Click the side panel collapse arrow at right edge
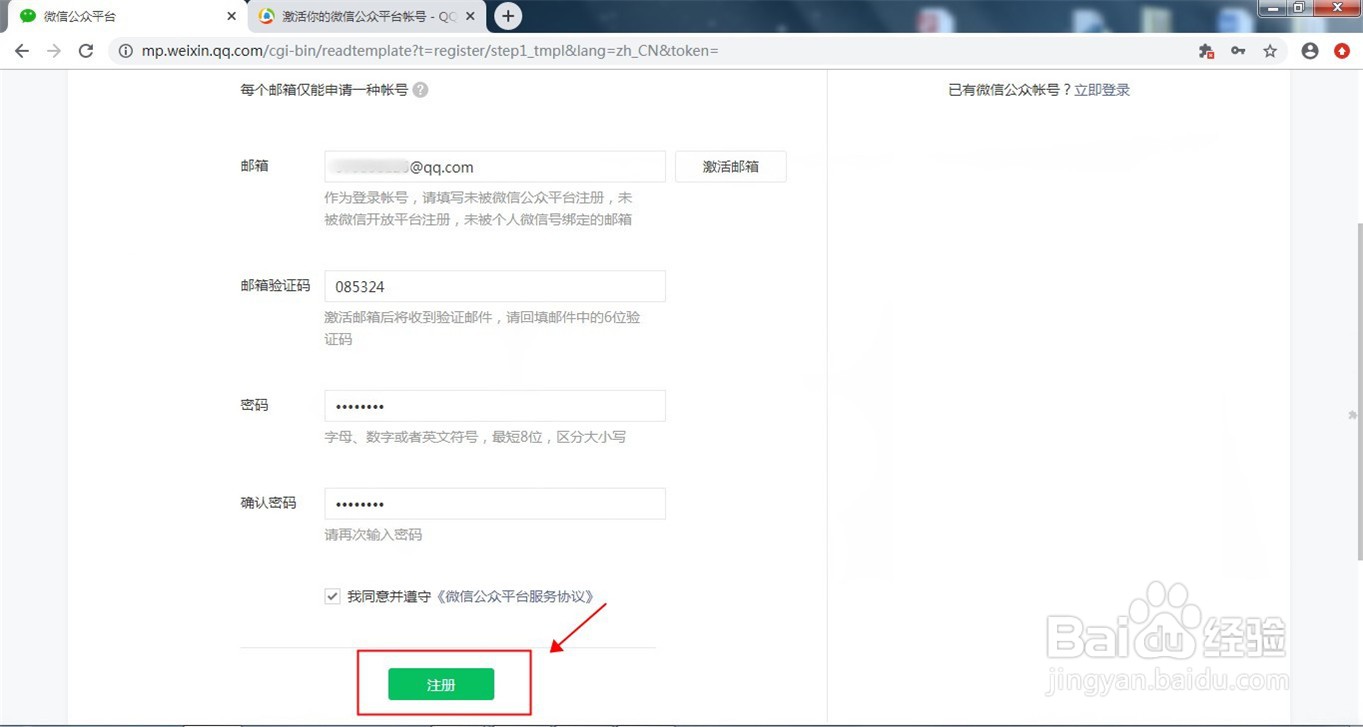Viewport: 1363px width, 727px height. point(1353,414)
